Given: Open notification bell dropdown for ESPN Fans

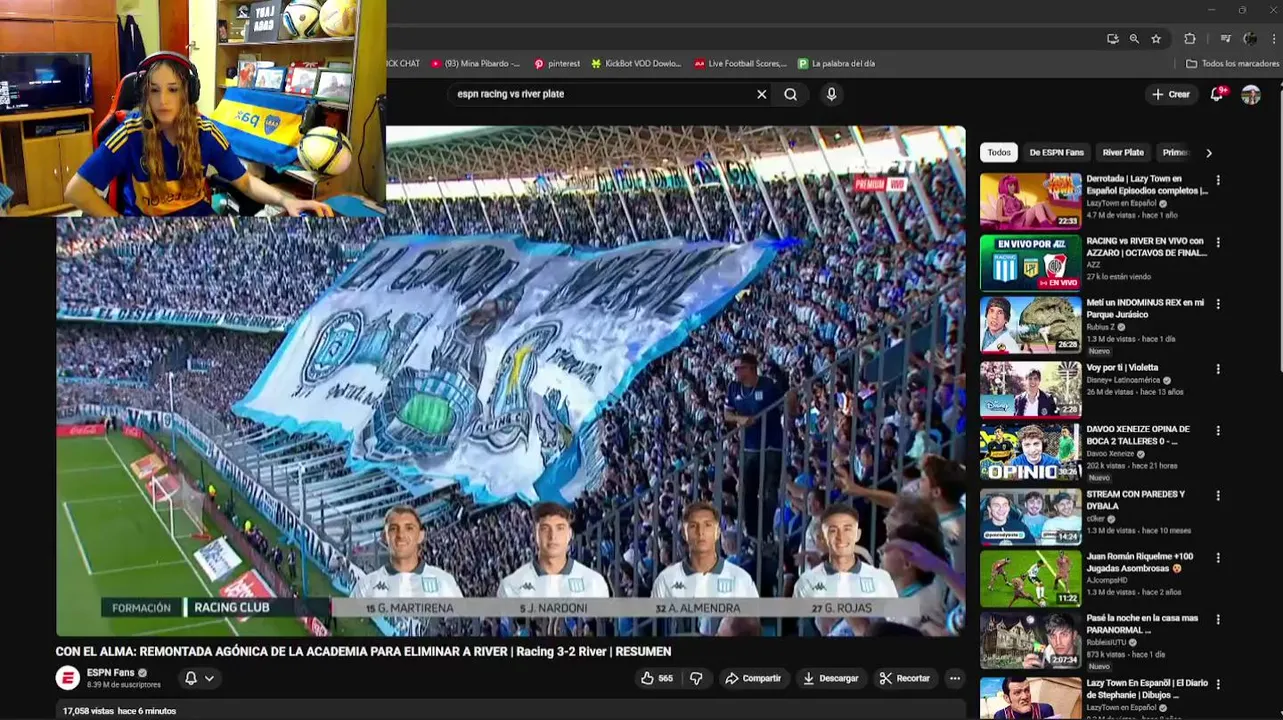Looking at the screenshot, I should click(x=199, y=678).
